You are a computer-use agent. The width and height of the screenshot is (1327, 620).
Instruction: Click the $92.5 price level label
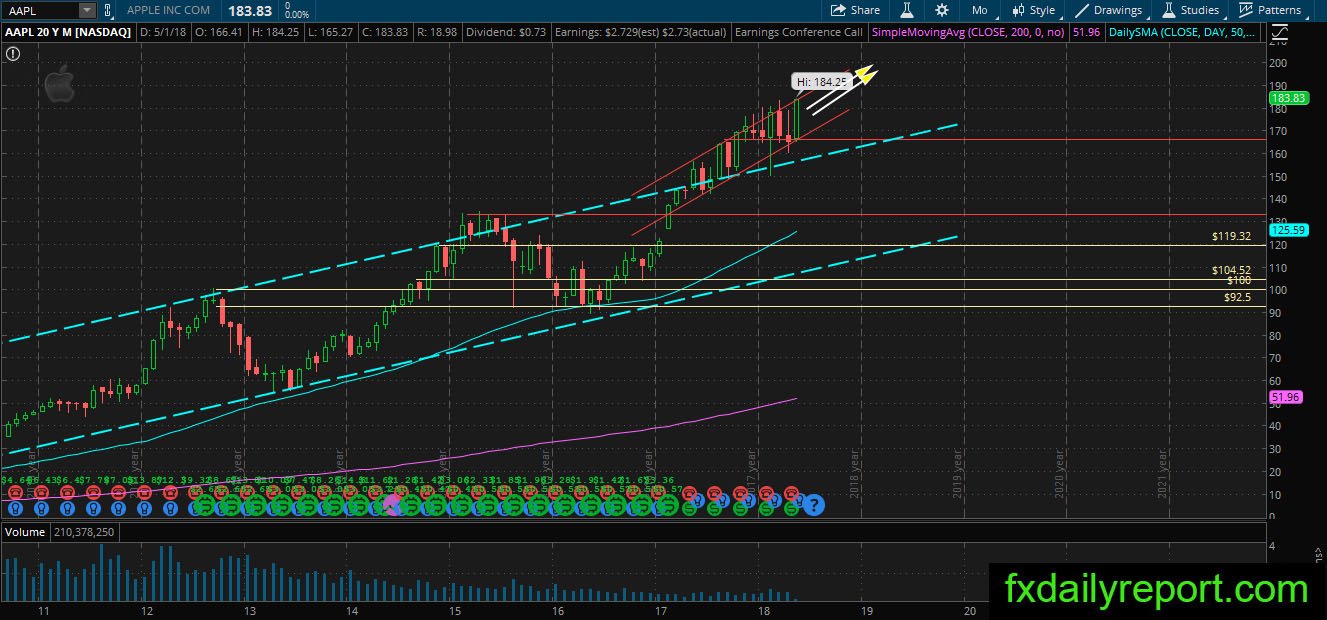click(1238, 297)
